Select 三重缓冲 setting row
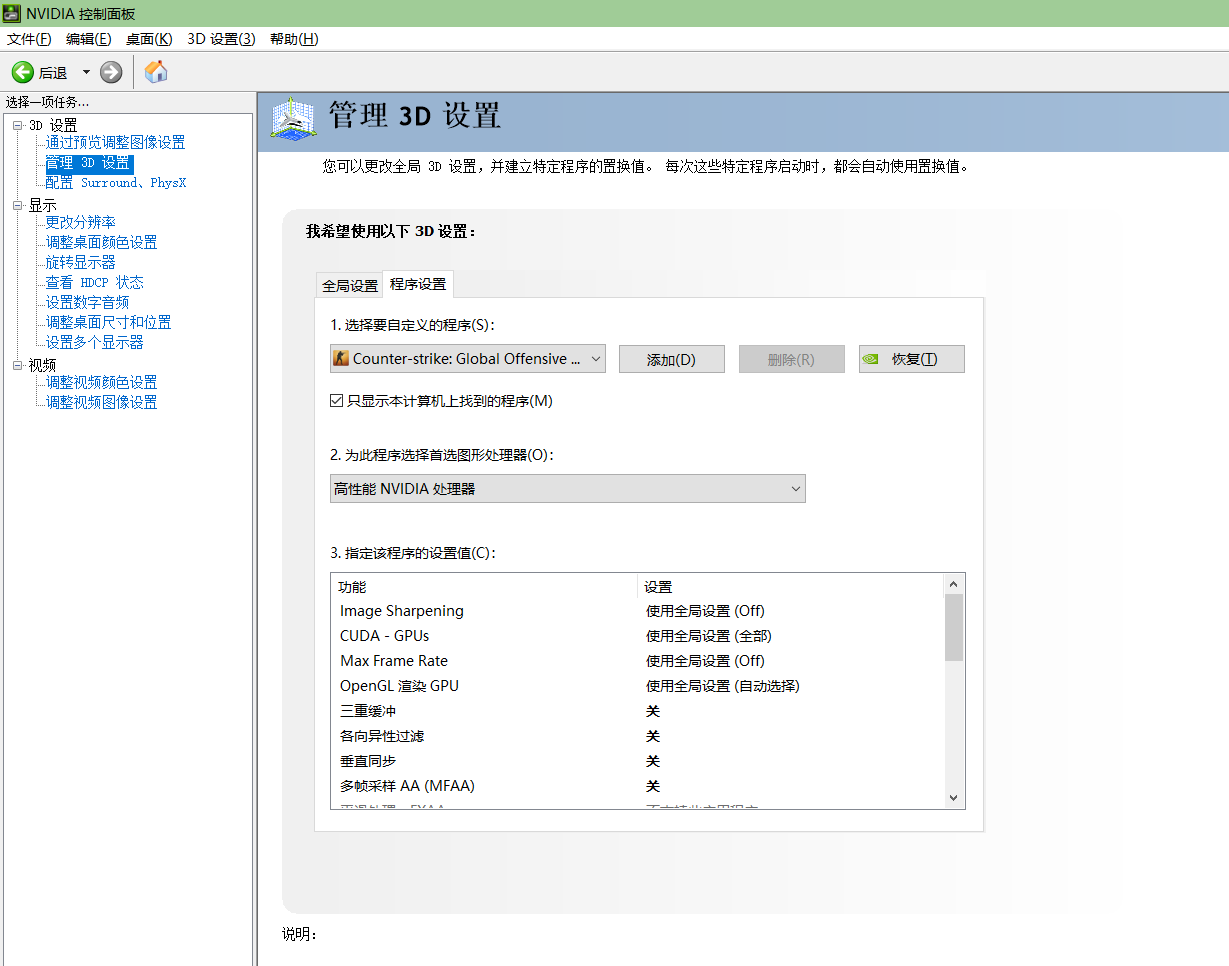 pos(638,711)
